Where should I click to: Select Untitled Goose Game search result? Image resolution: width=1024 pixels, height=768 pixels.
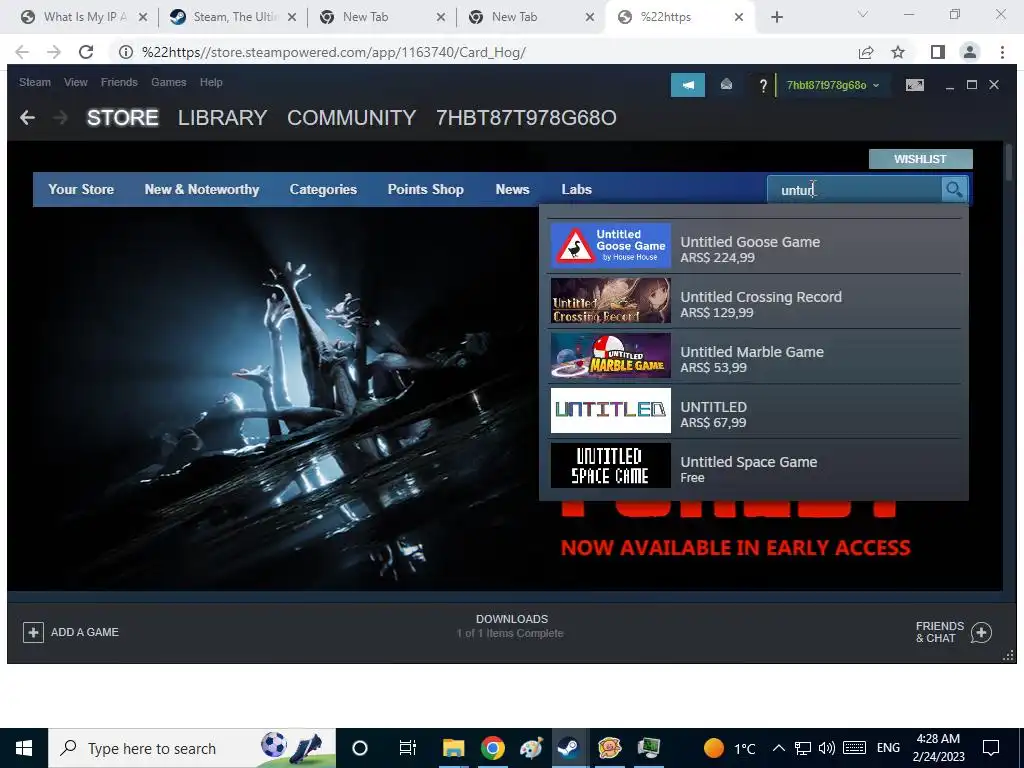(755, 246)
